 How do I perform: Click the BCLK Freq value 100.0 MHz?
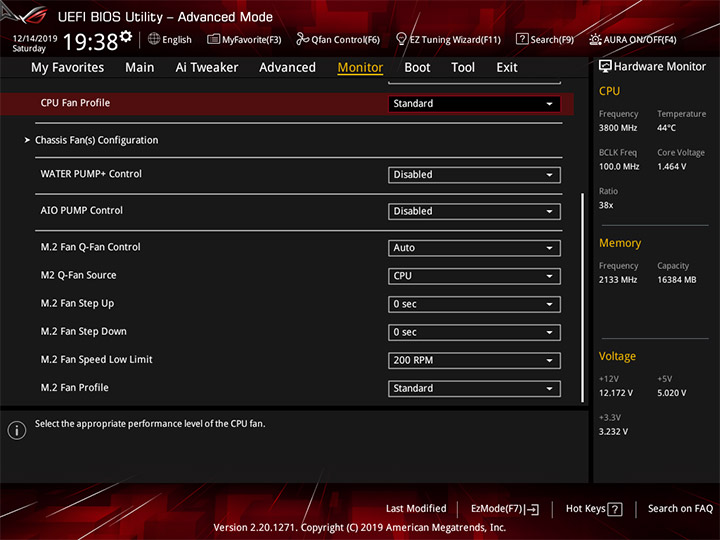[619, 166]
